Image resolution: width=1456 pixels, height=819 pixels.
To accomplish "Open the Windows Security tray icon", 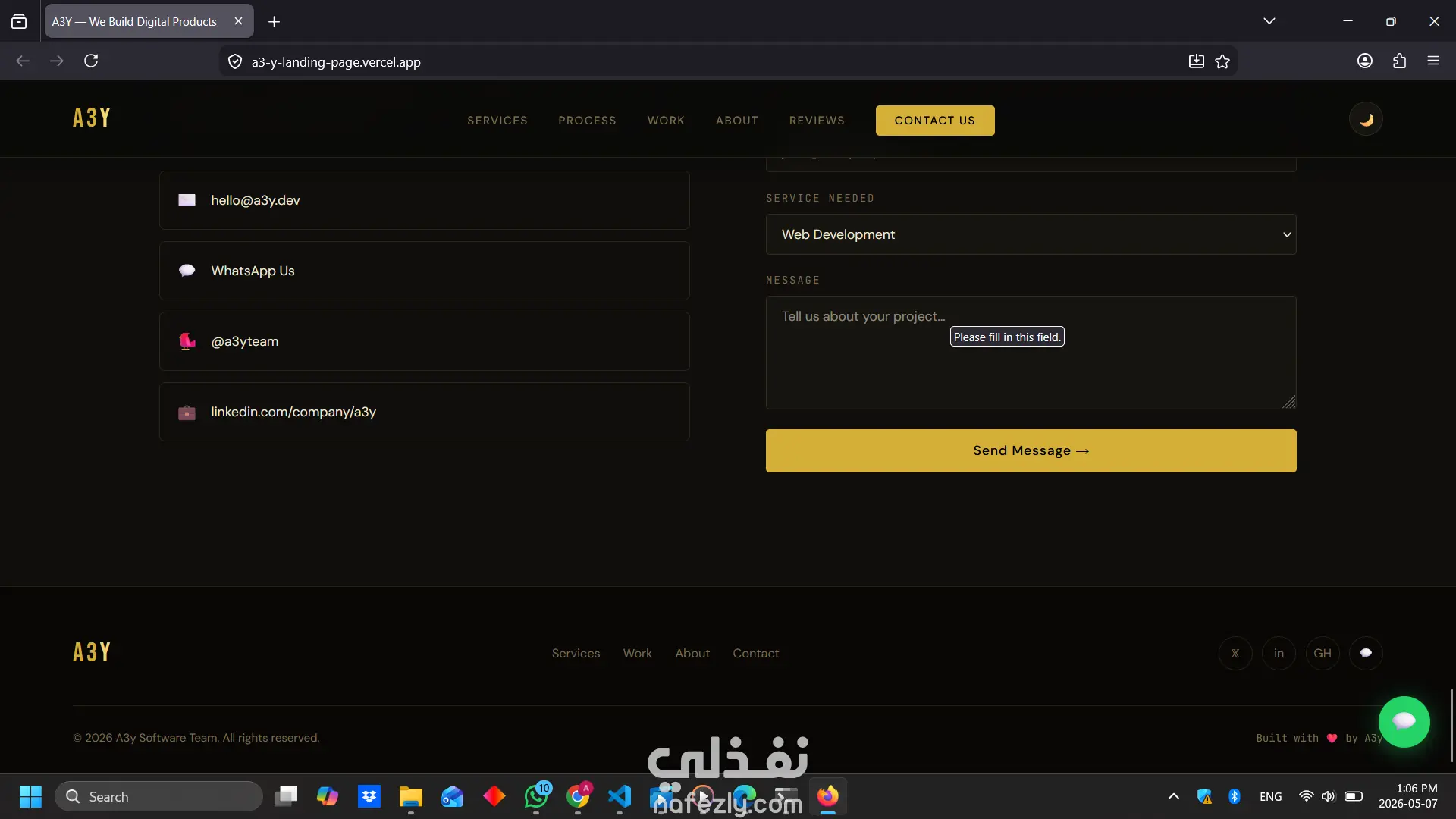I will 1204,796.
